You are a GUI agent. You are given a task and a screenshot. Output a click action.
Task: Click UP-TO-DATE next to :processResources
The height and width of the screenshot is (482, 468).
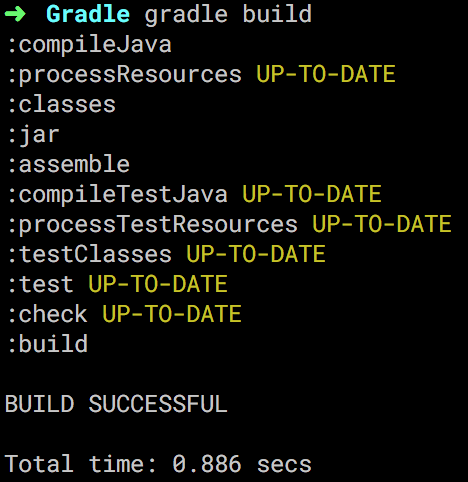(x=326, y=74)
